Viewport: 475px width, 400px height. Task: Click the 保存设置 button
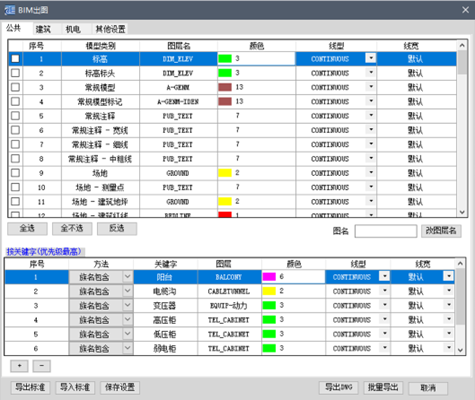pyautogui.click(x=120, y=387)
